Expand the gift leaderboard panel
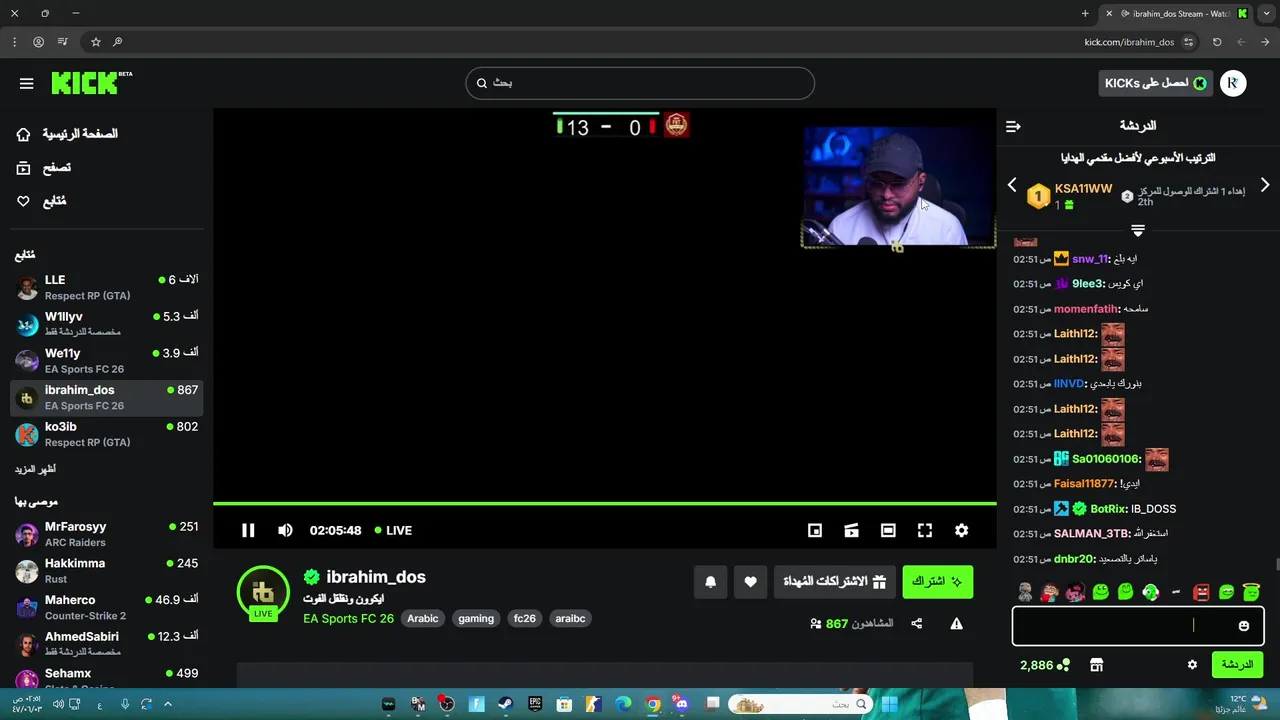Screen dimensions: 1280x720 click(x=1138, y=230)
